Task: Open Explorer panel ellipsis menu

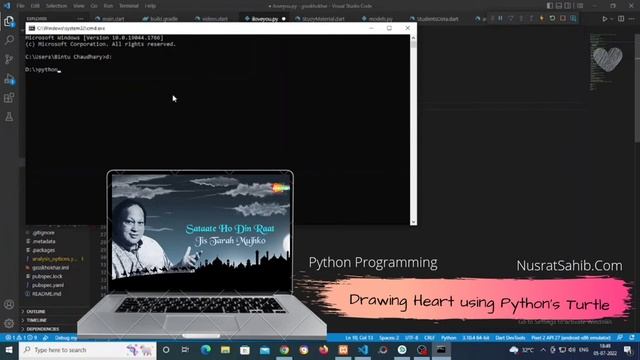Action: (x=80, y=19)
